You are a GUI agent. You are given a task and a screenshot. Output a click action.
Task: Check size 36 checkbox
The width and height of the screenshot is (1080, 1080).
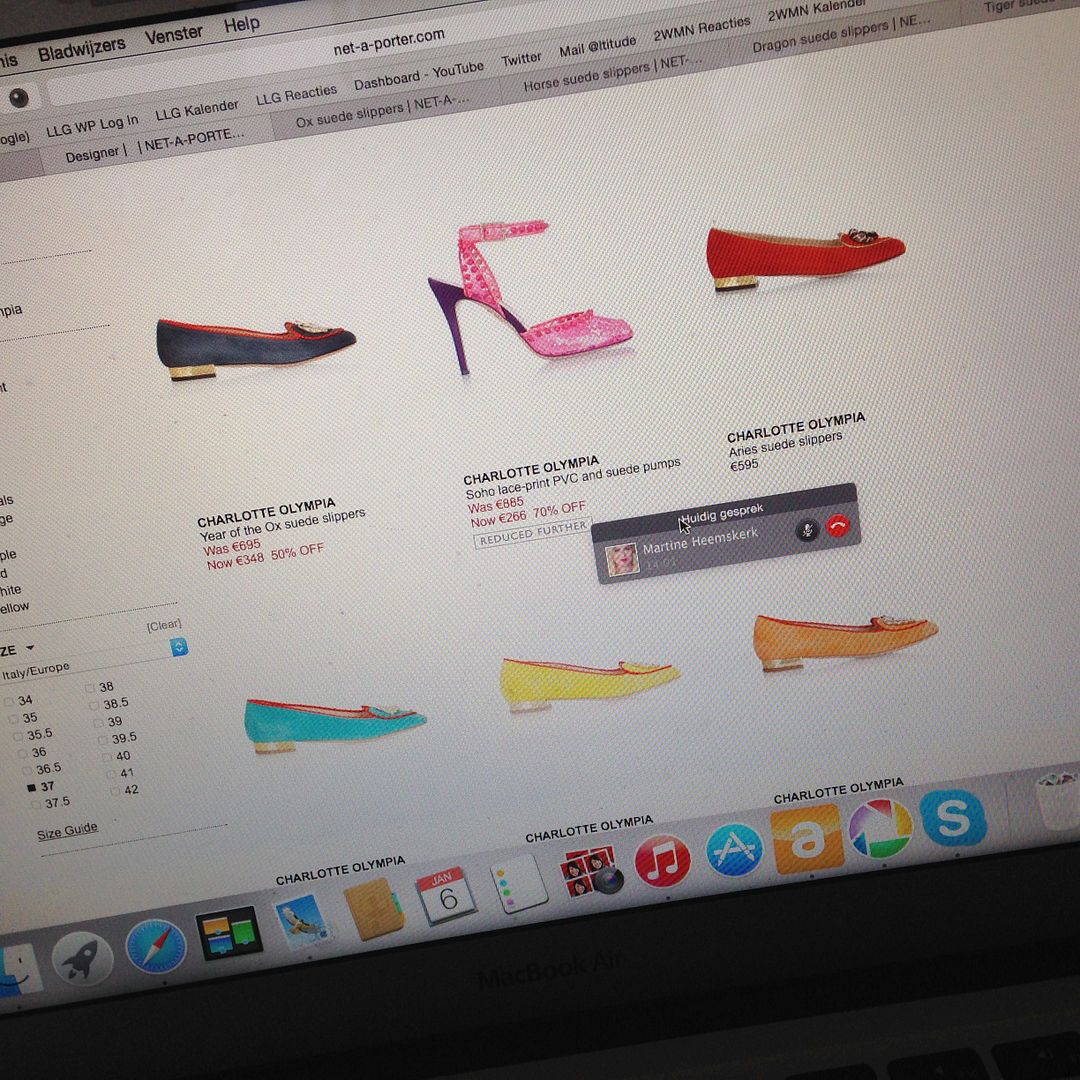tap(23, 754)
